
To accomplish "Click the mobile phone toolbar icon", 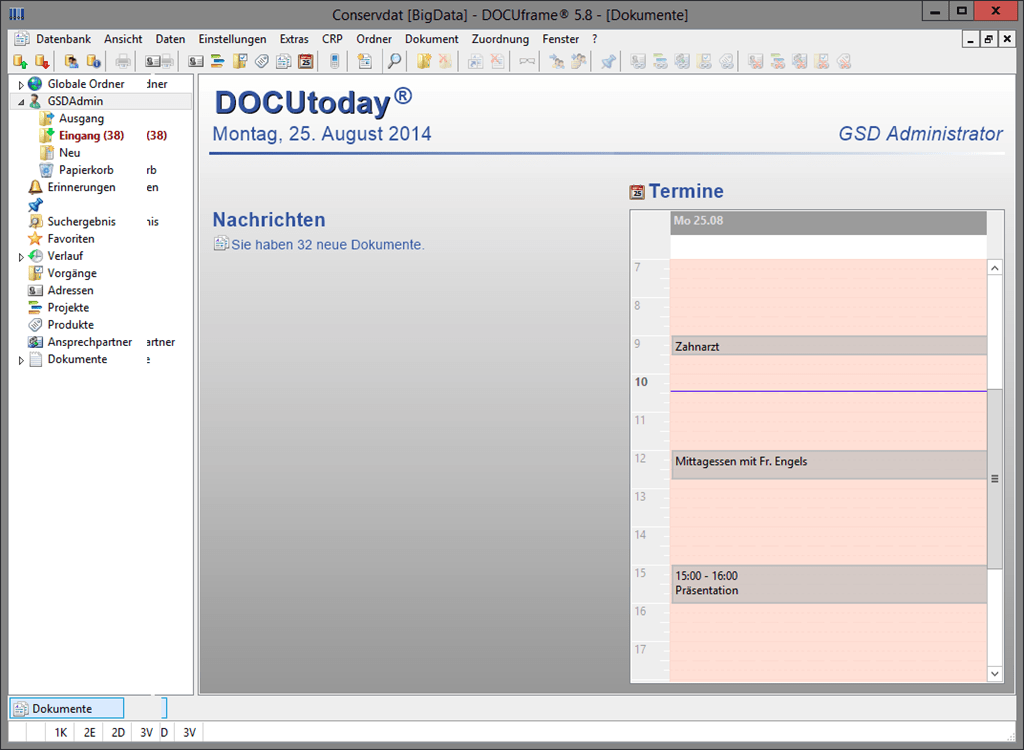I will [x=334, y=62].
